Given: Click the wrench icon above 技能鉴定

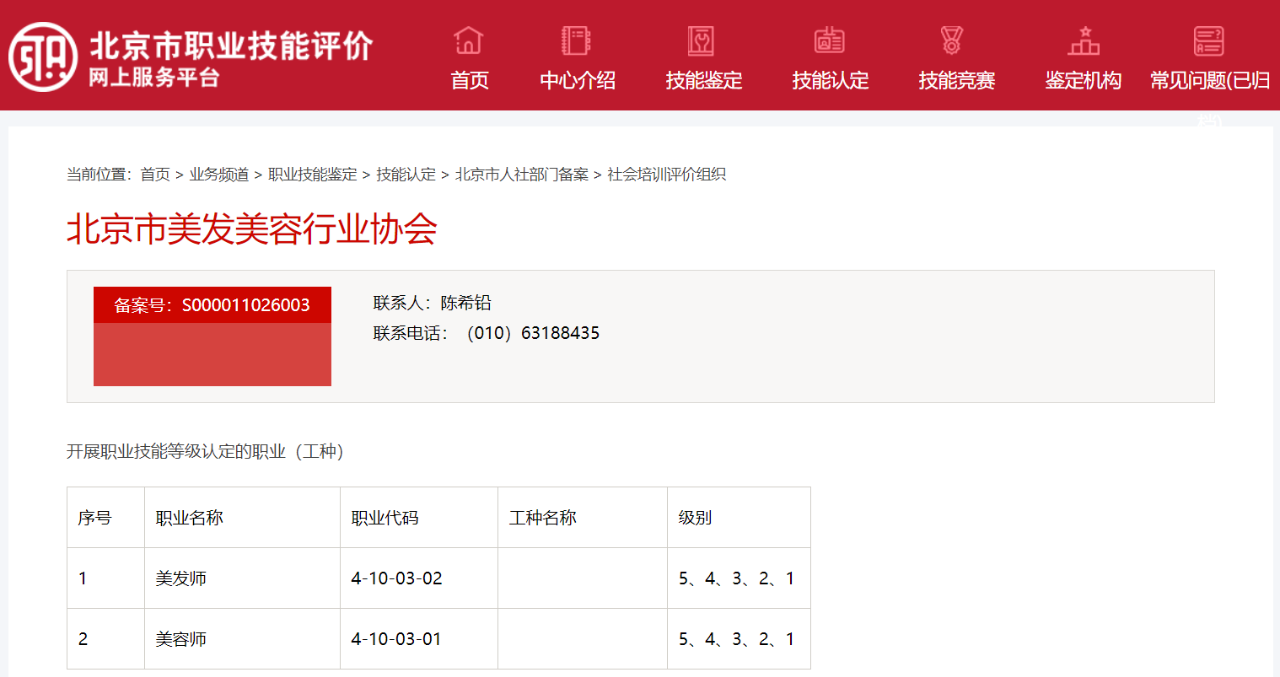Looking at the screenshot, I should (702, 41).
